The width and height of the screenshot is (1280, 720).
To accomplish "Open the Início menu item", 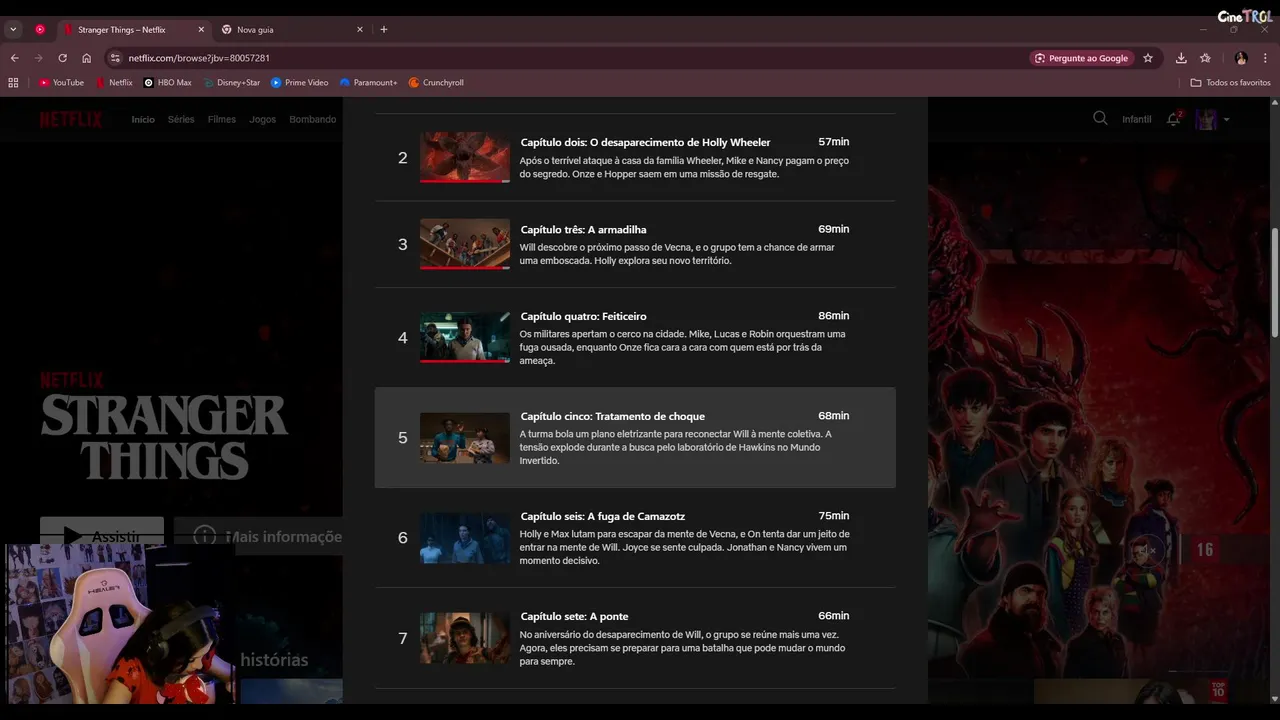I will tap(143, 119).
